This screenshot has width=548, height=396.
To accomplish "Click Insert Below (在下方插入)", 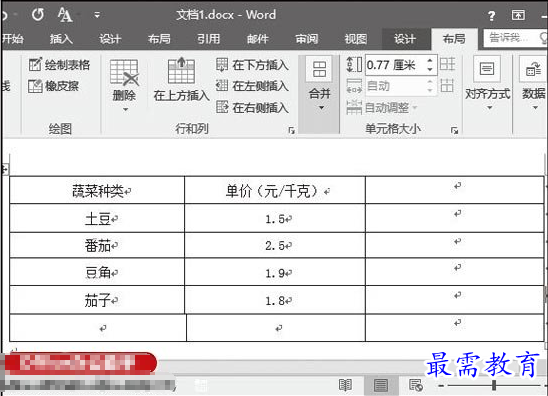I will 252,65.
